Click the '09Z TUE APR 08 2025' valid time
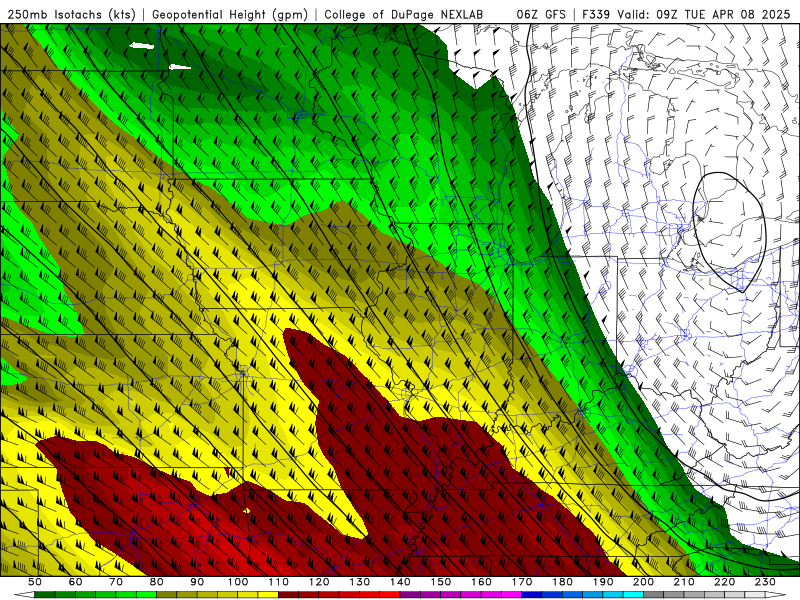Screen dimensions: 800x600 point(723,14)
